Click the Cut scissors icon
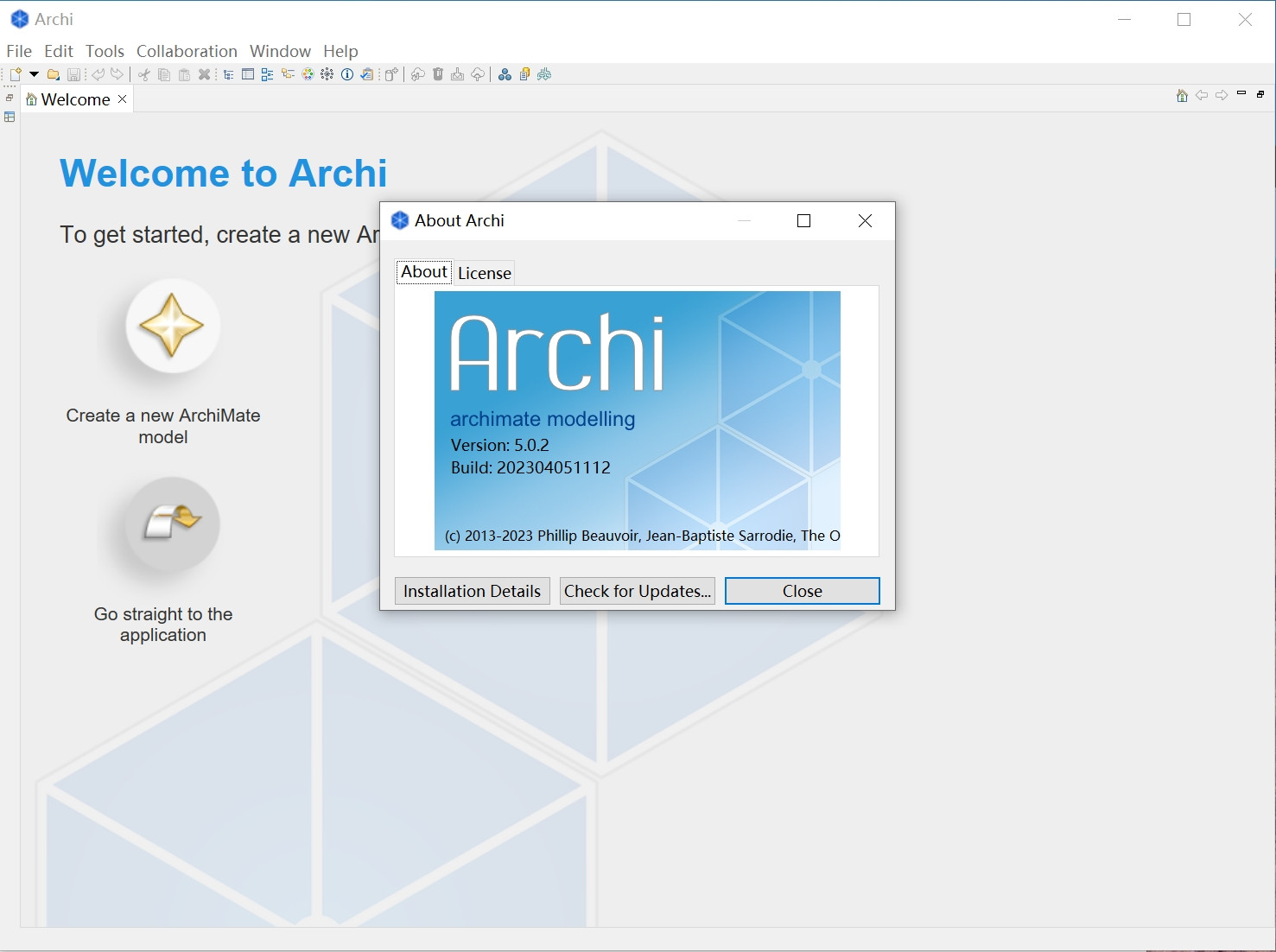Viewport: 1276px width, 952px height. point(143,74)
